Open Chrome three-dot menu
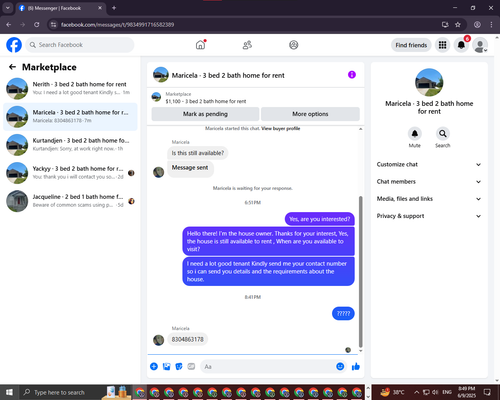 click(491, 25)
